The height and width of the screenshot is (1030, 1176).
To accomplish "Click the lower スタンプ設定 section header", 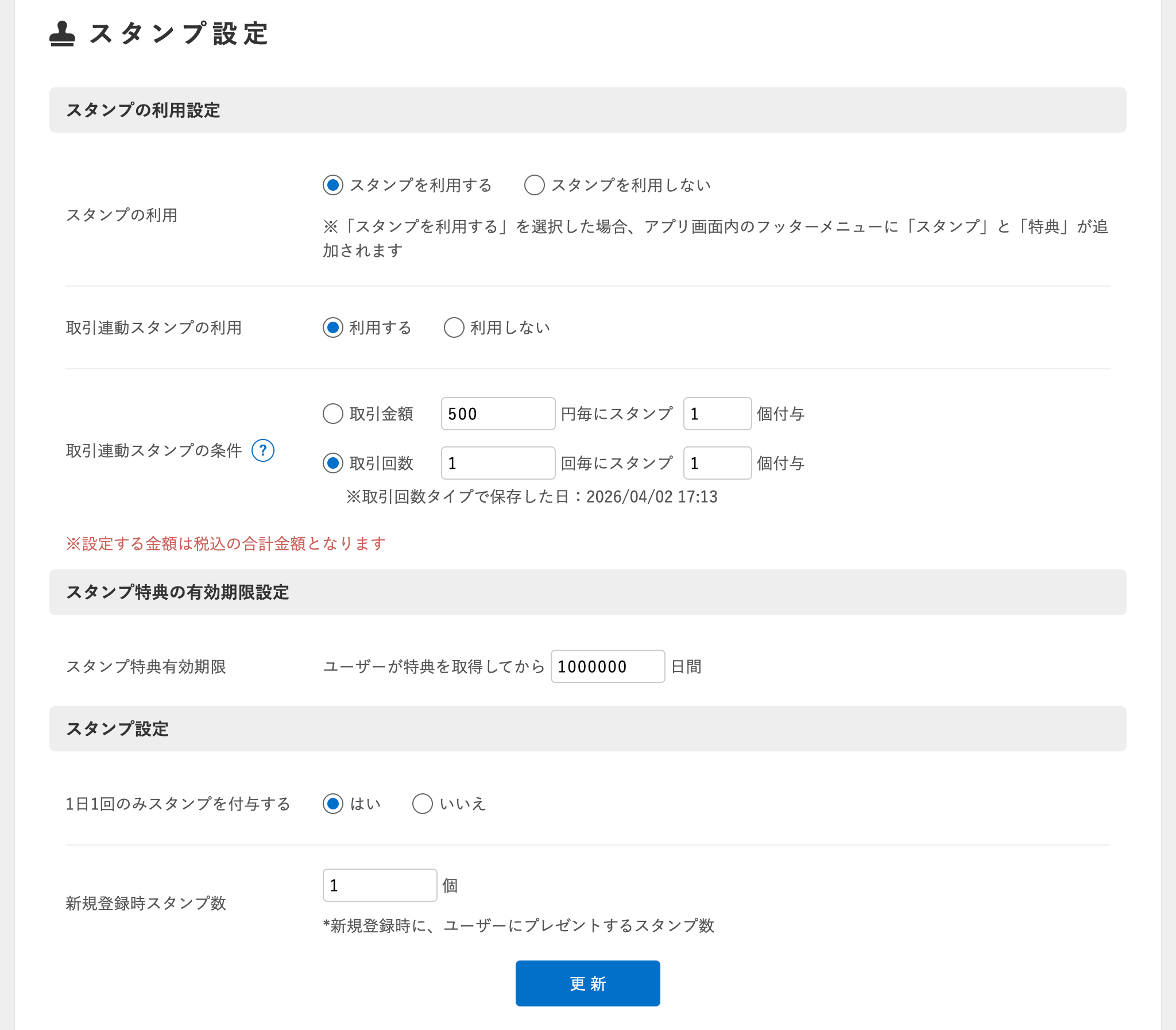I will pos(118,729).
